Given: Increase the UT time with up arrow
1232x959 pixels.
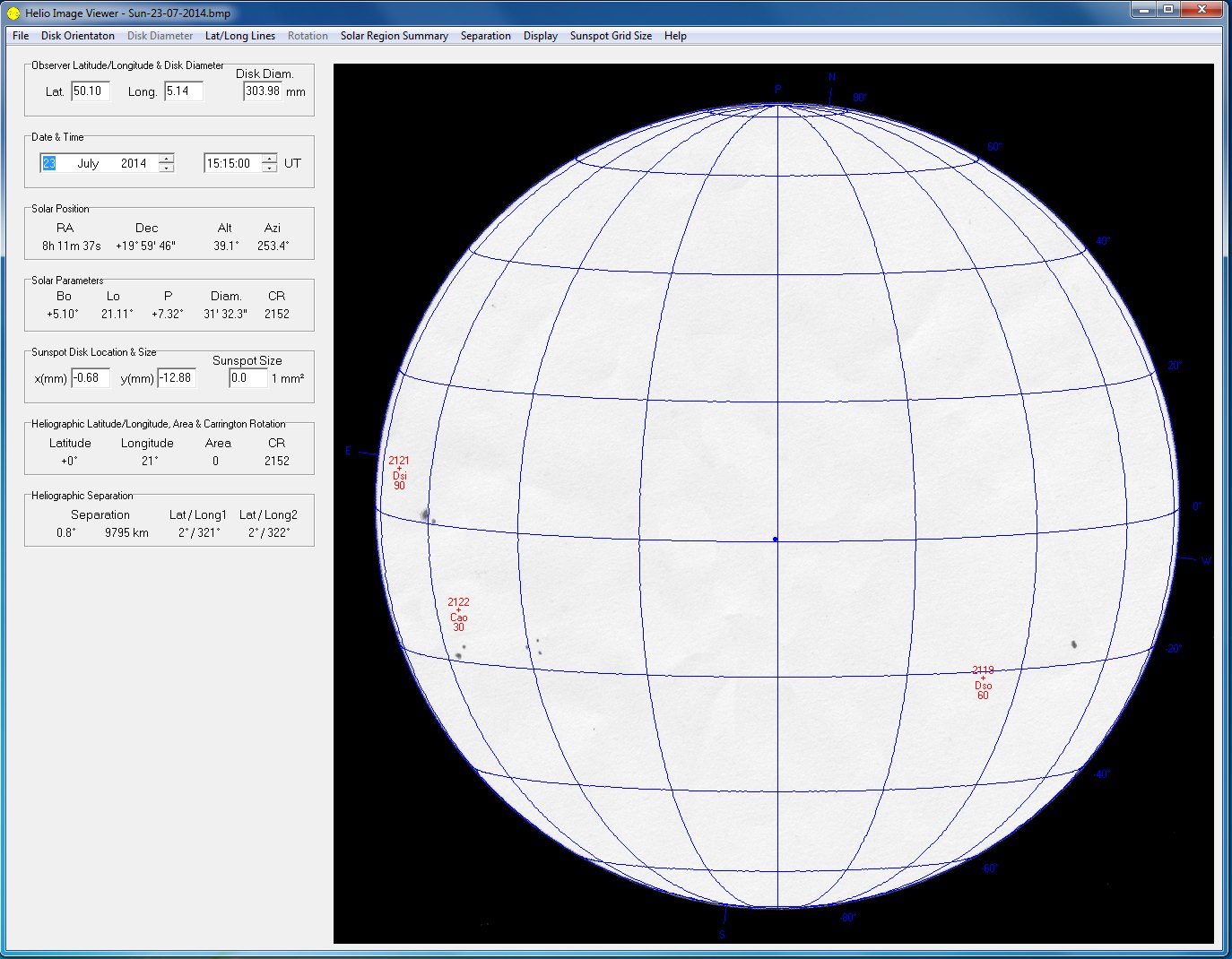Looking at the screenshot, I should [x=270, y=159].
